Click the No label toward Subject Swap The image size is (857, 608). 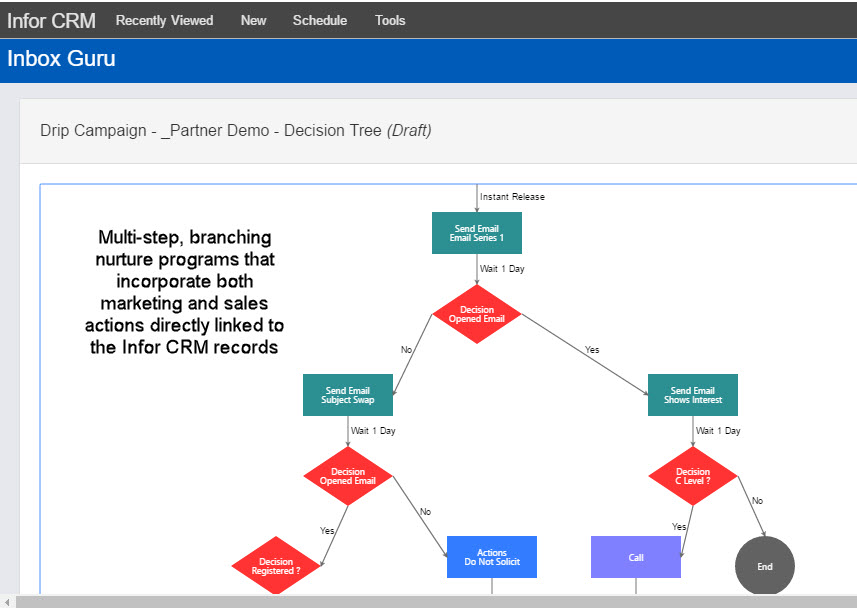pyautogui.click(x=406, y=349)
